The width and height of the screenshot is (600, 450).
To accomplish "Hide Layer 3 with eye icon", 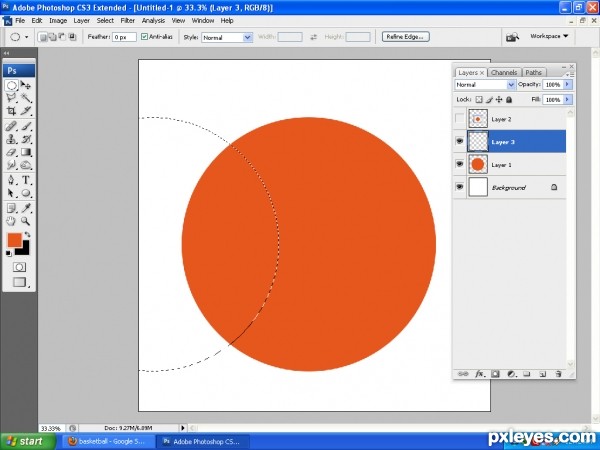I will [460, 141].
